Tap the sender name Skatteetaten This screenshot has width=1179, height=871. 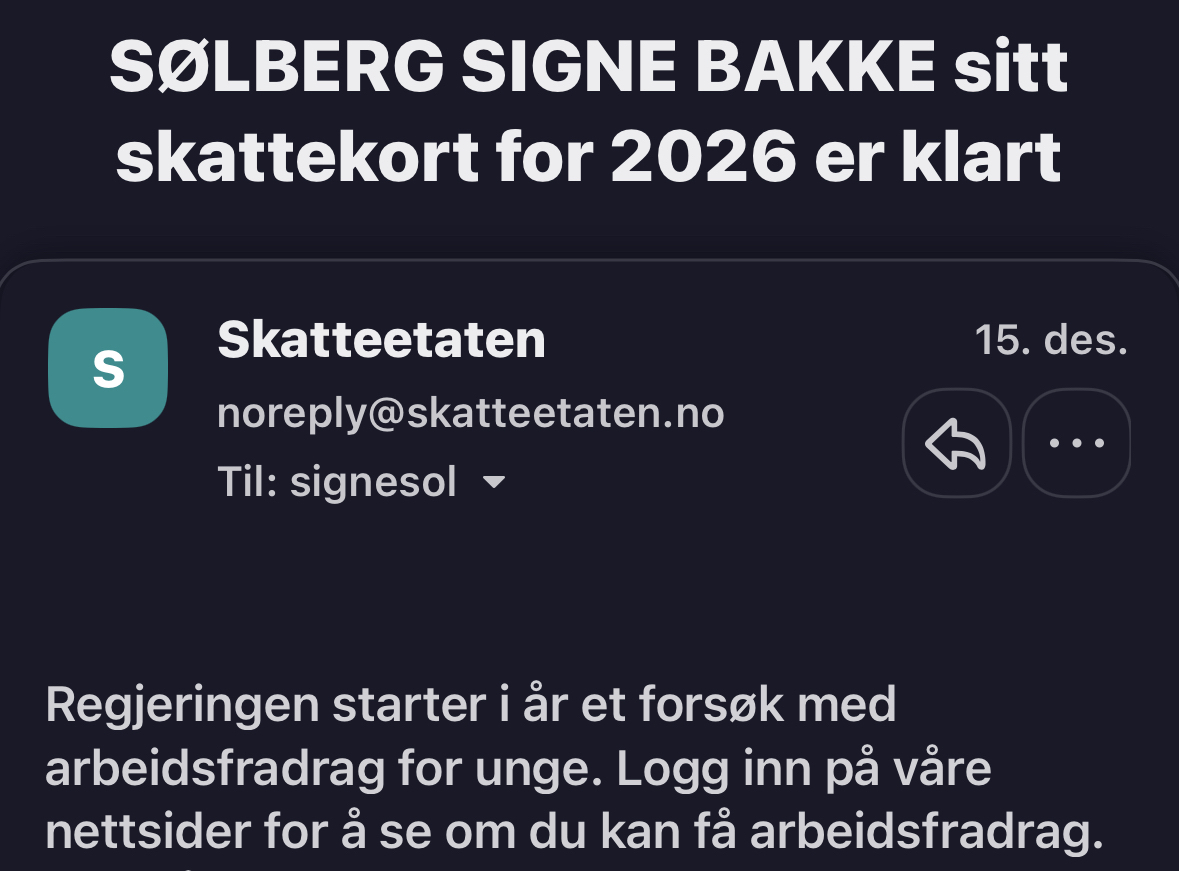(x=381, y=341)
